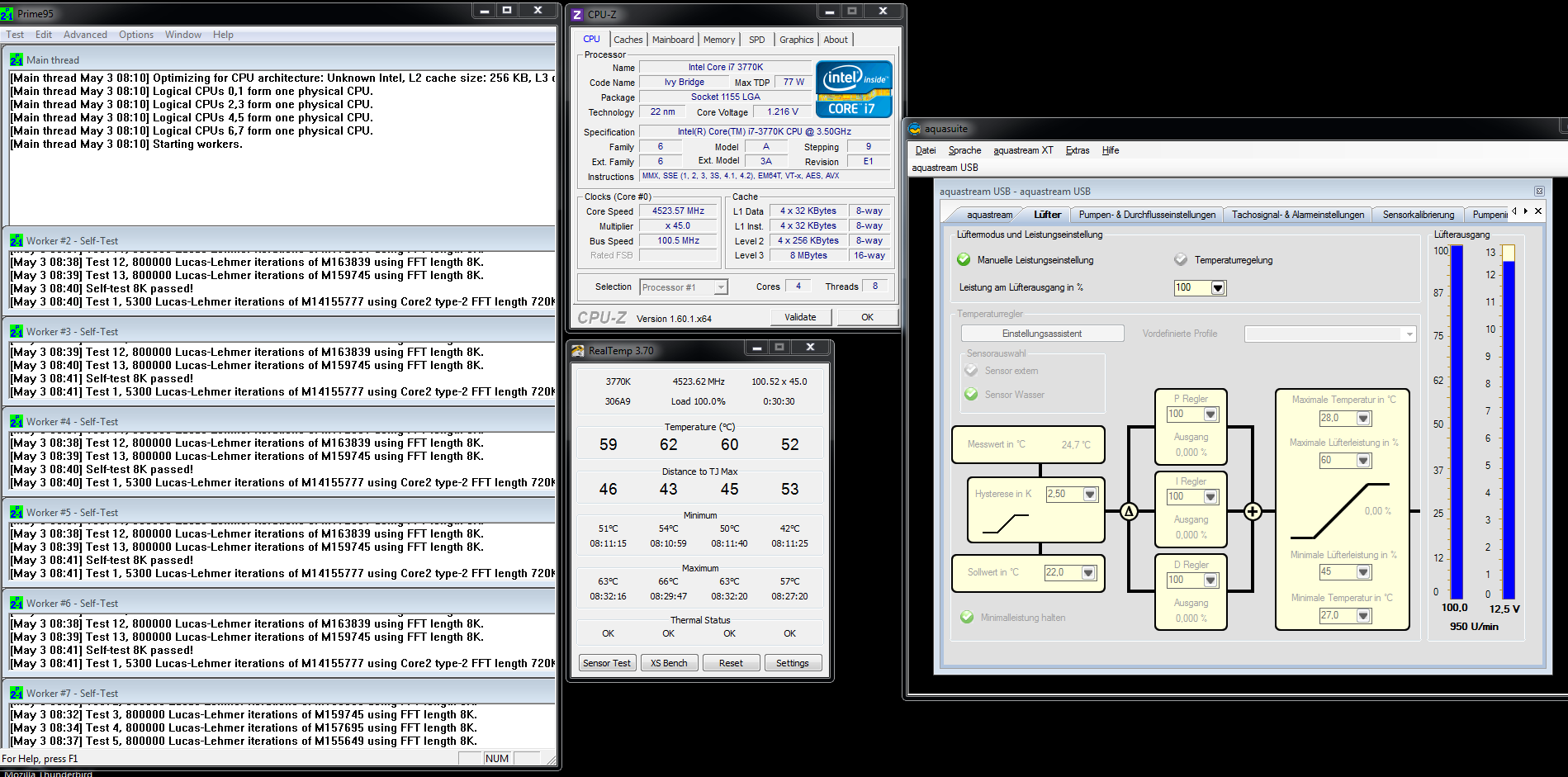Screen dimensions: 1568x777
Task: Click the Worker #7 window icon
Action: click(x=17, y=693)
